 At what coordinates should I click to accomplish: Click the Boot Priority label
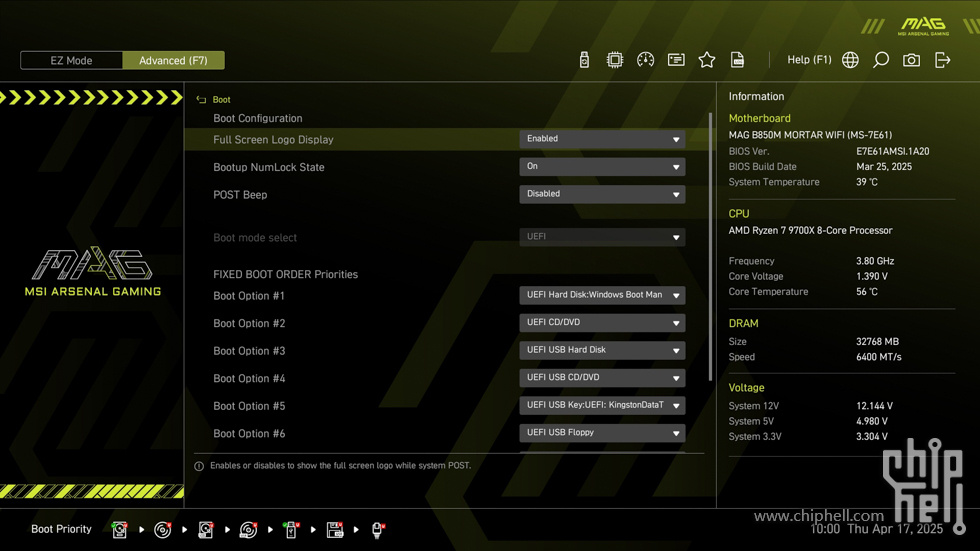coord(61,529)
